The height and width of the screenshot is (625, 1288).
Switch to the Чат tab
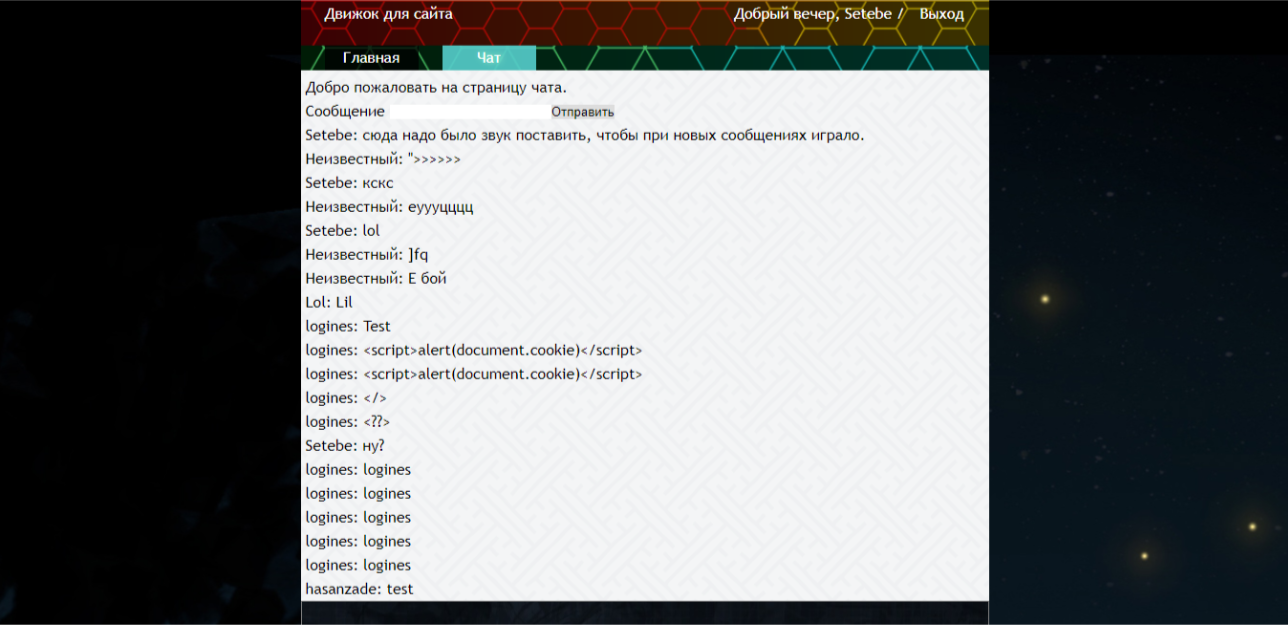(x=489, y=58)
